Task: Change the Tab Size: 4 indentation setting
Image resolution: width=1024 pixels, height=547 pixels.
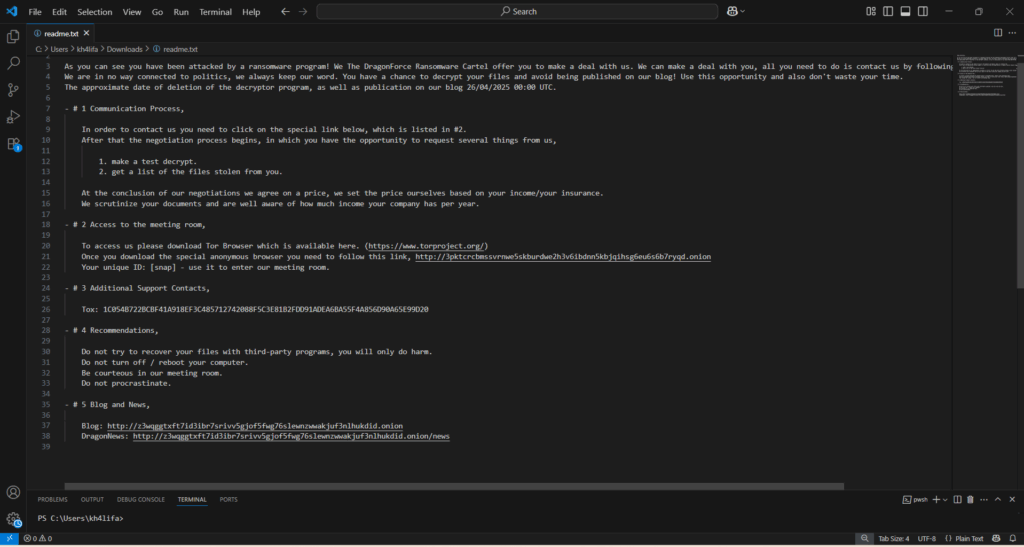Action: point(893,539)
